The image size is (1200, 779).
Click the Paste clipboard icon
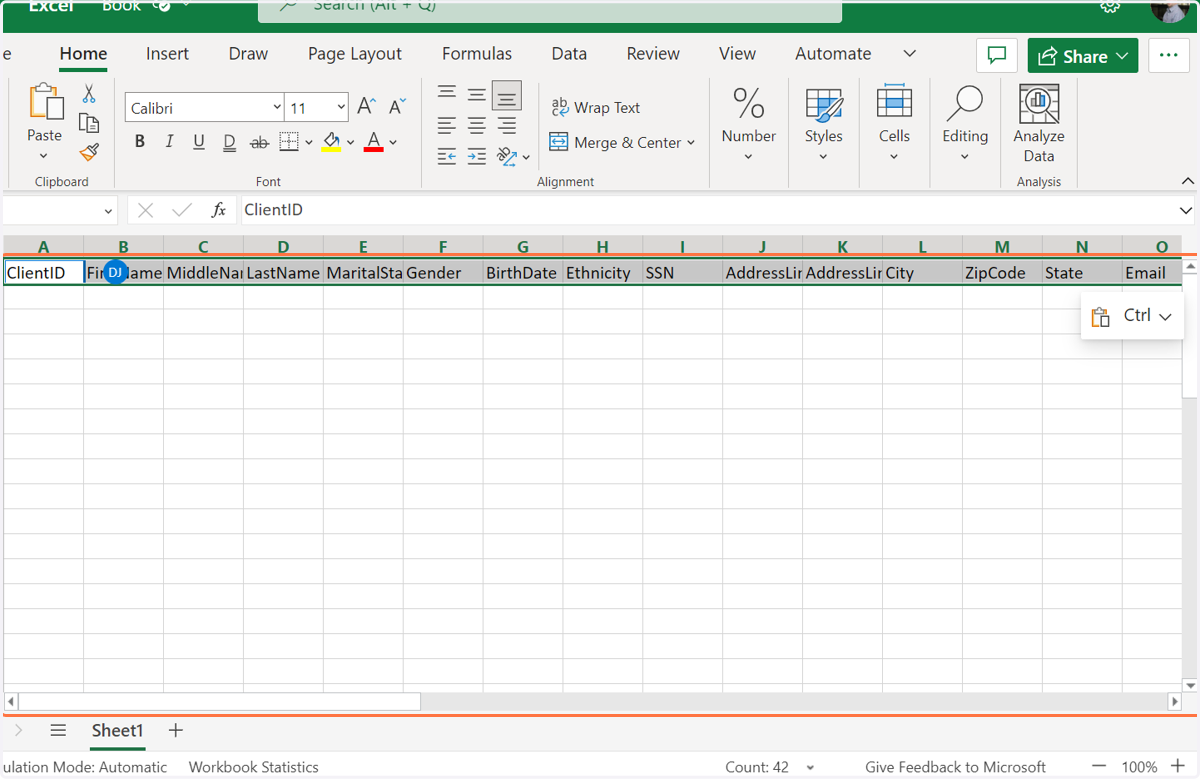(45, 103)
